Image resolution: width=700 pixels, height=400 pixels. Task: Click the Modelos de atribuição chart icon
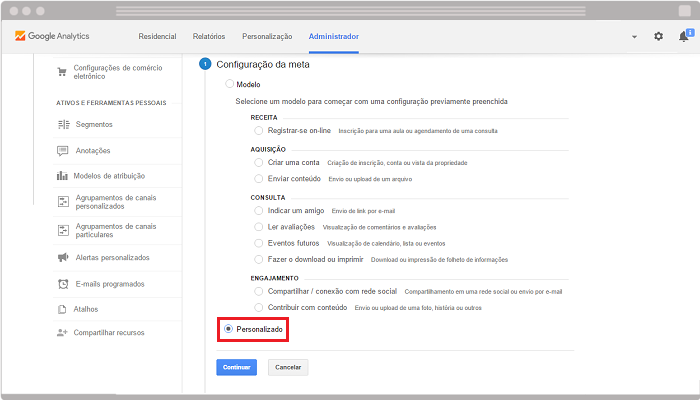[x=62, y=176]
